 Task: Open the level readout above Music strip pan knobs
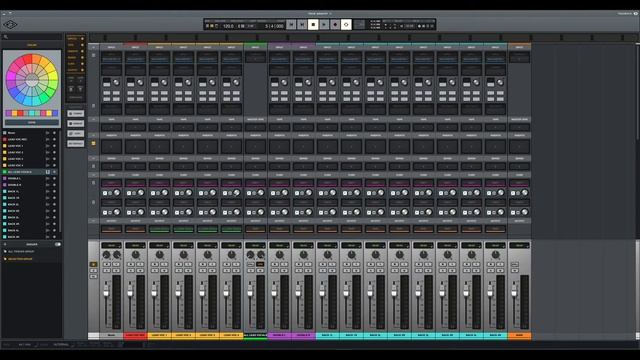click(111, 245)
